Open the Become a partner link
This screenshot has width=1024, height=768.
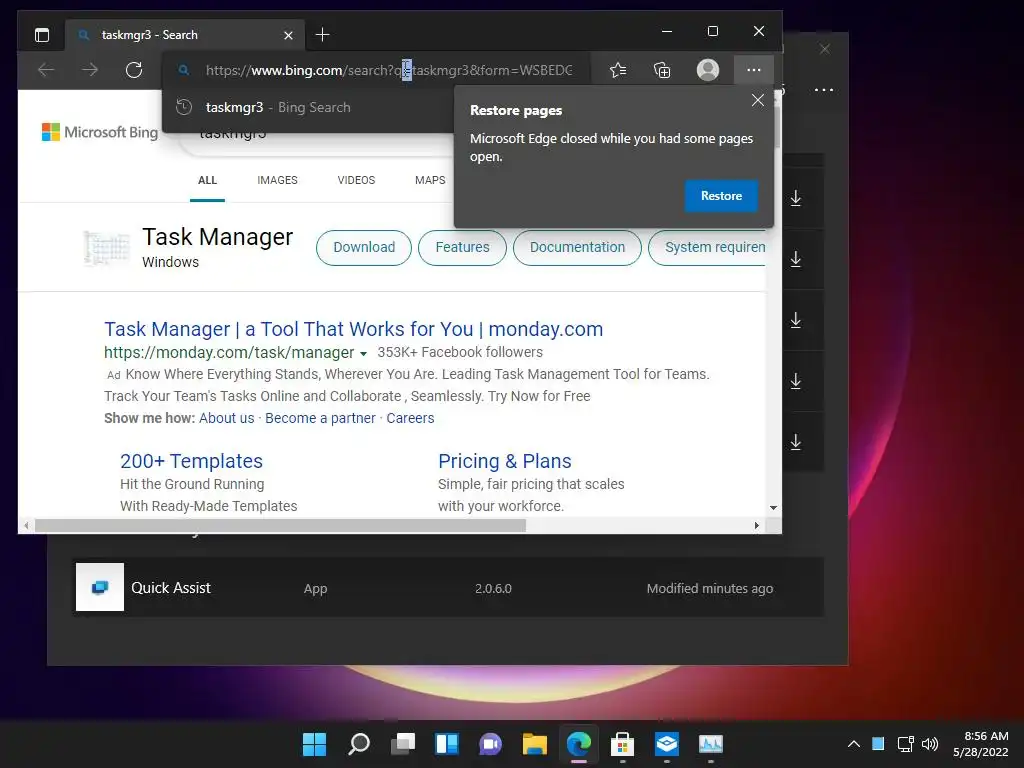tap(320, 418)
